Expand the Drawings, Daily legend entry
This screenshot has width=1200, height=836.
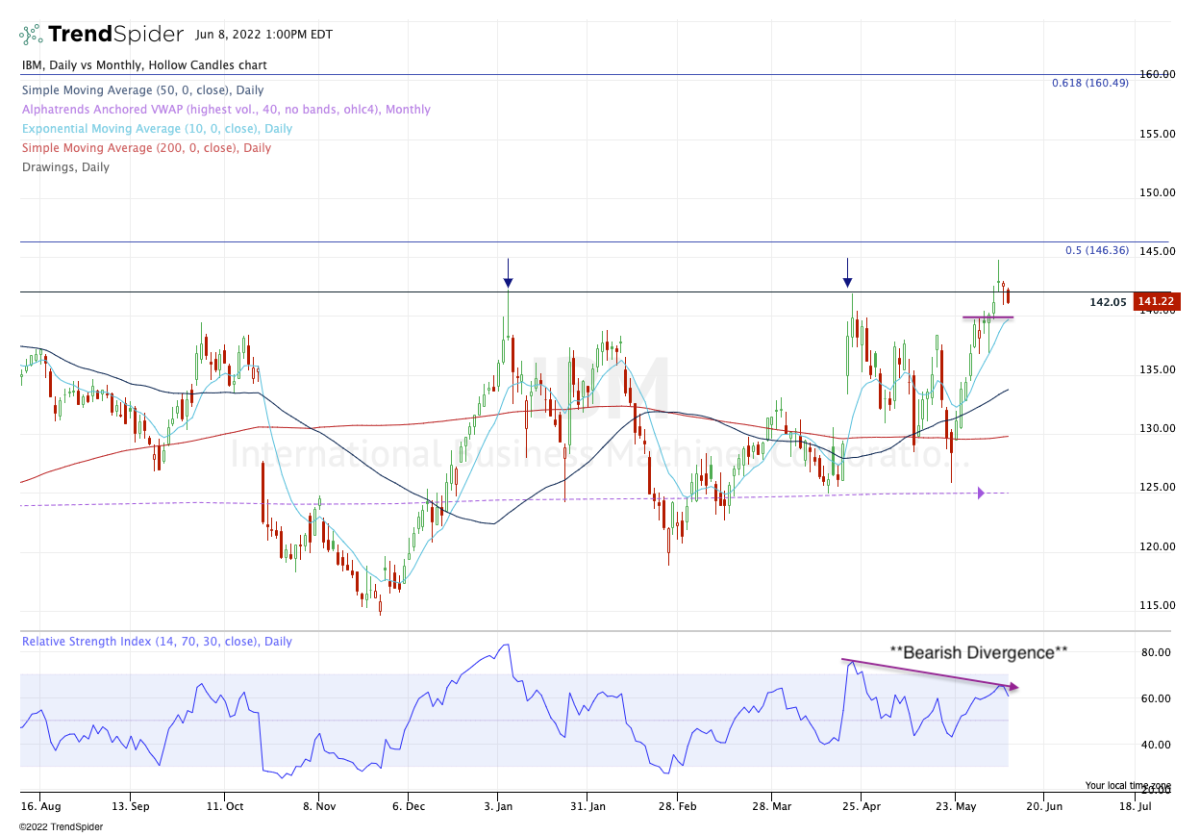[x=65, y=166]
